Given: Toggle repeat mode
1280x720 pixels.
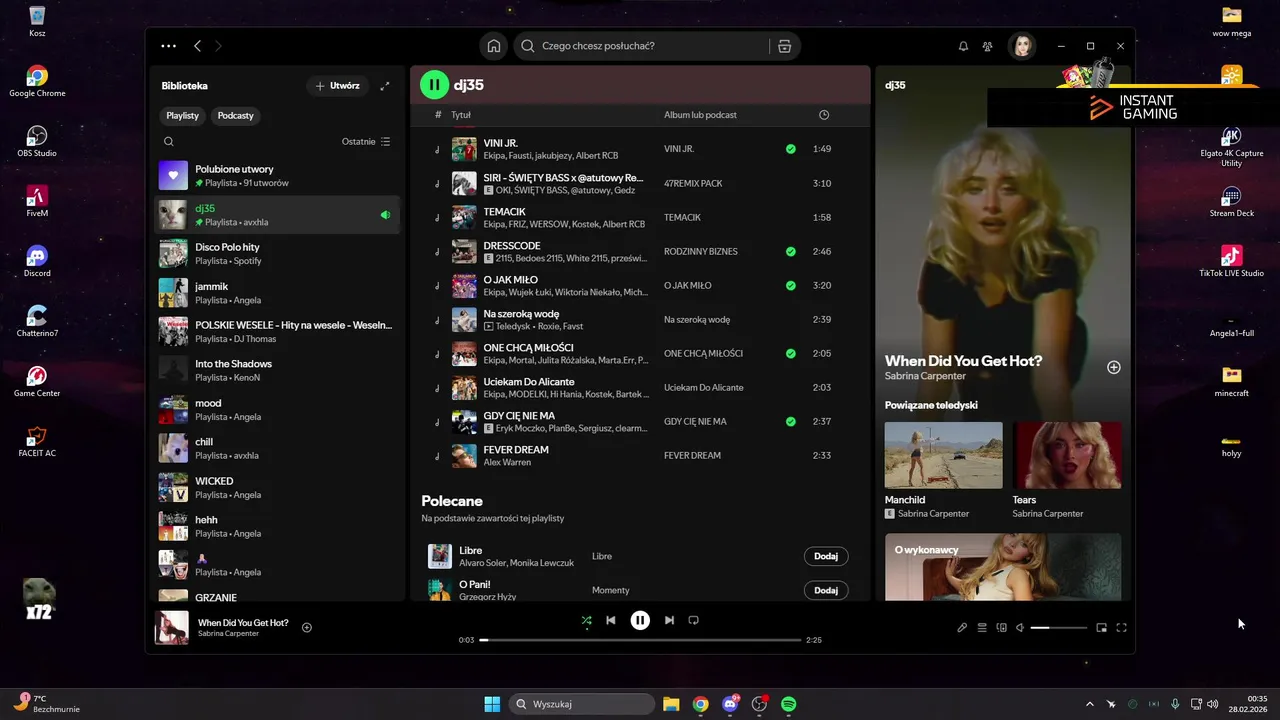Looking at the screenshot, I should (693, 620).
